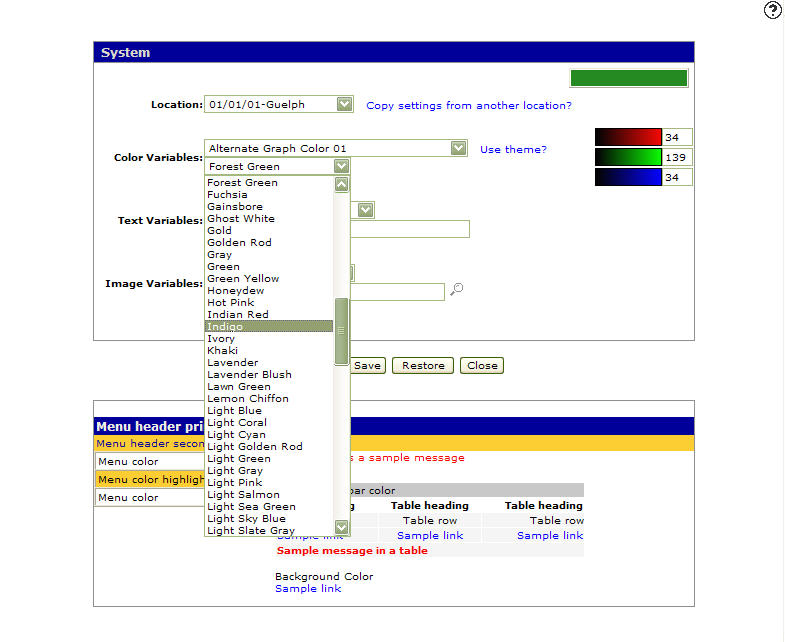Click the Use theme? link

513,149
